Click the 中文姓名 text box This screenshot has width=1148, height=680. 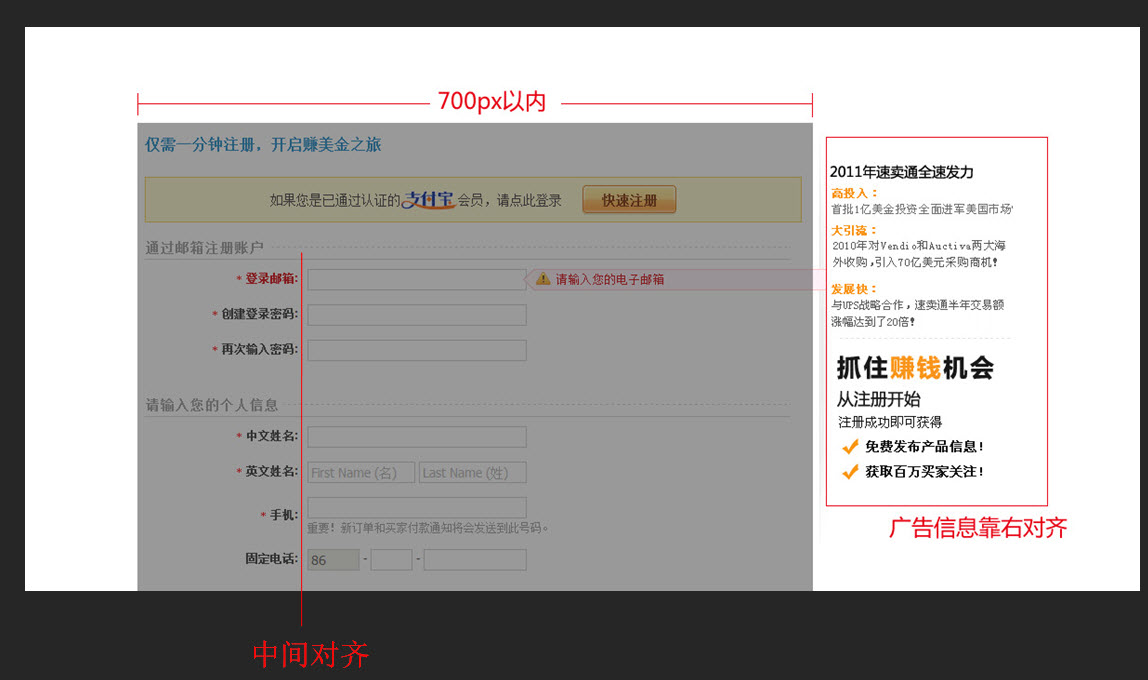tap(416, 437)
